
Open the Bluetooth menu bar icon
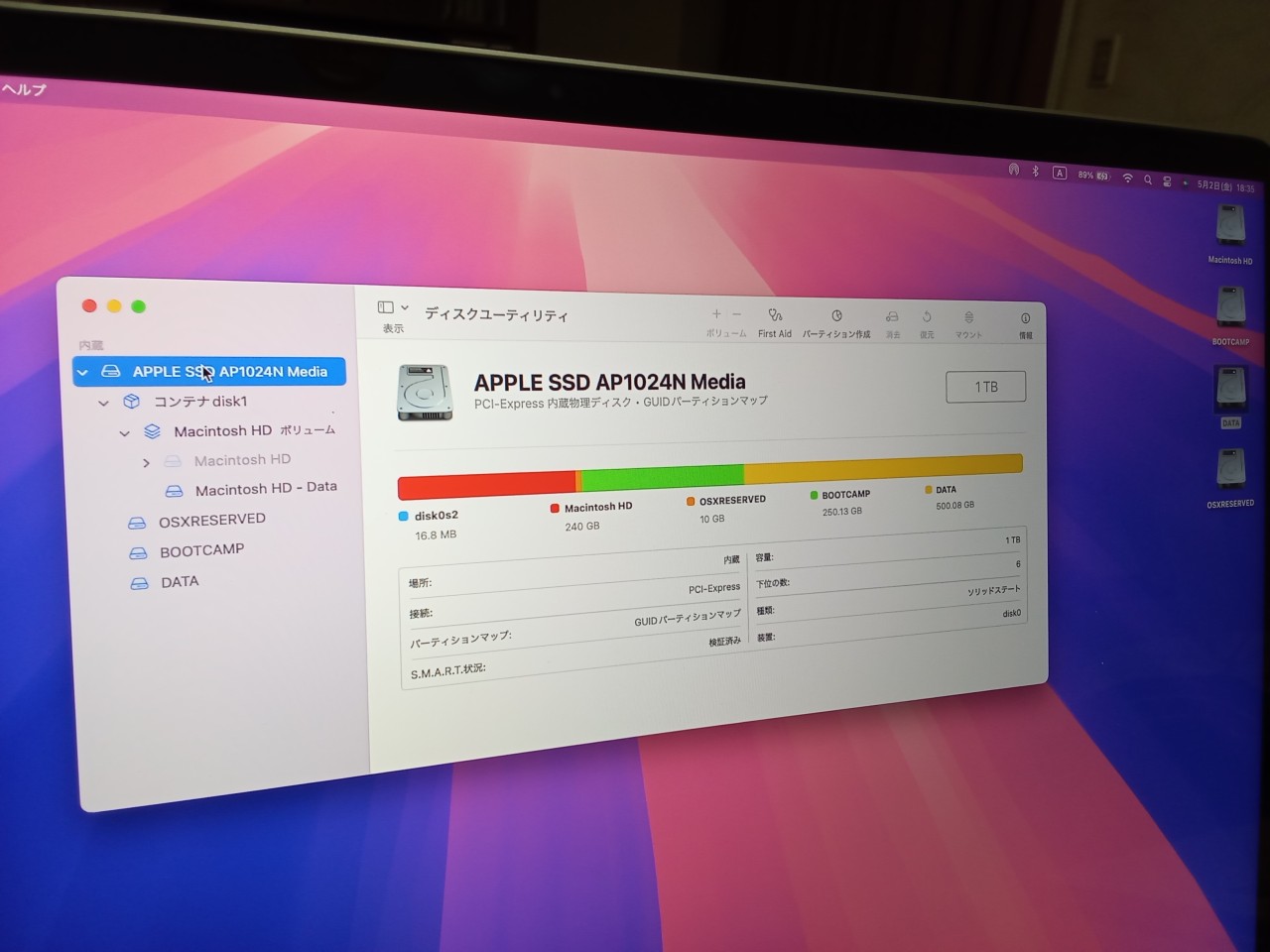(1035, 171)
